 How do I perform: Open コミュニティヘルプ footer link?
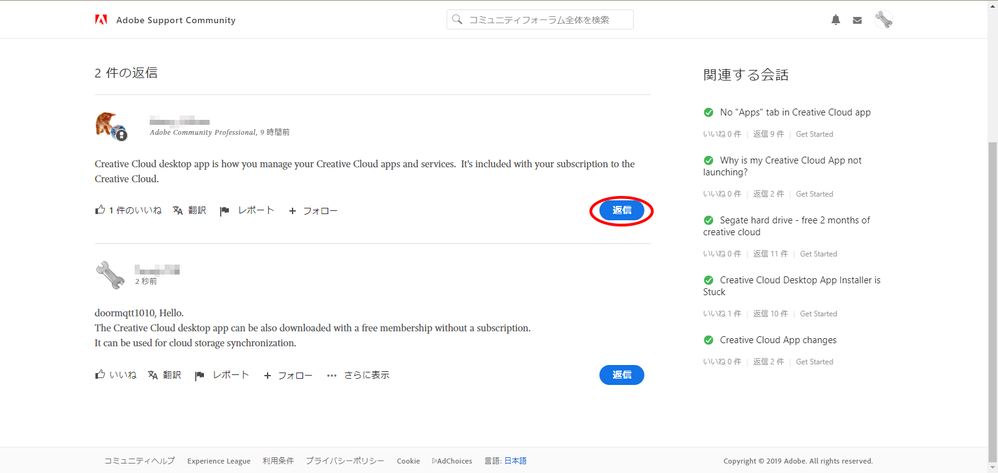pyautogui.click(x=139, y=461)
